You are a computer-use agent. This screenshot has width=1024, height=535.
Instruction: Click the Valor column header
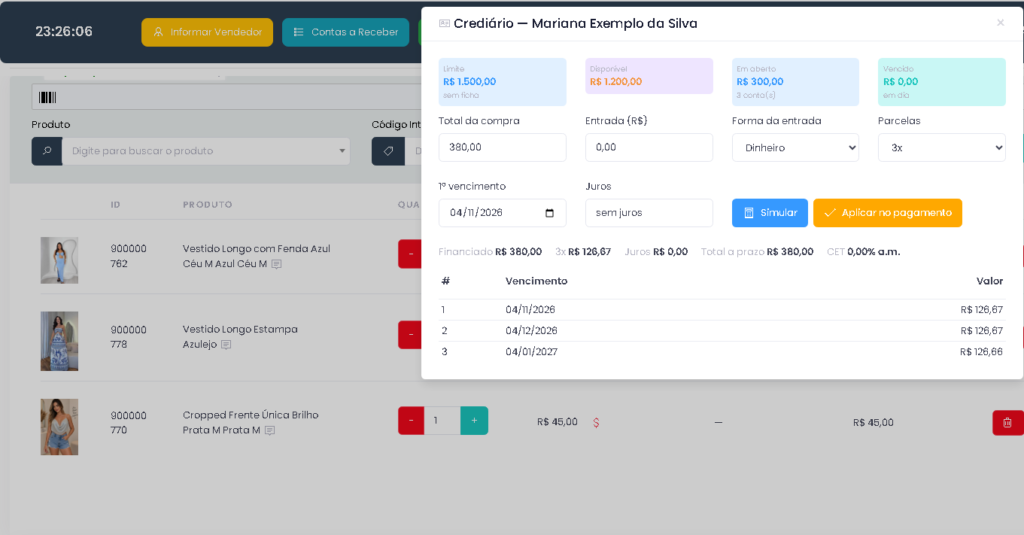(989, 281)
